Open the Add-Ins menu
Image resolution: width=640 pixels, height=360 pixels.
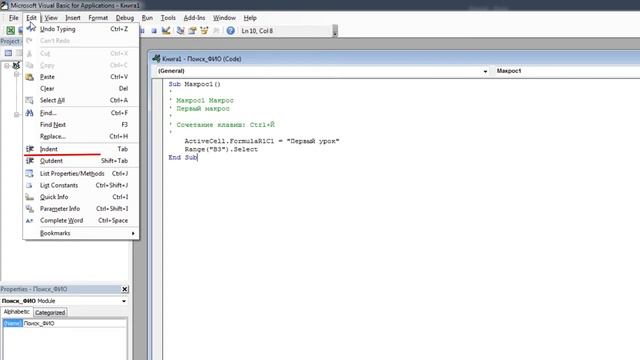pyautogui.click(x=194, y=18)
